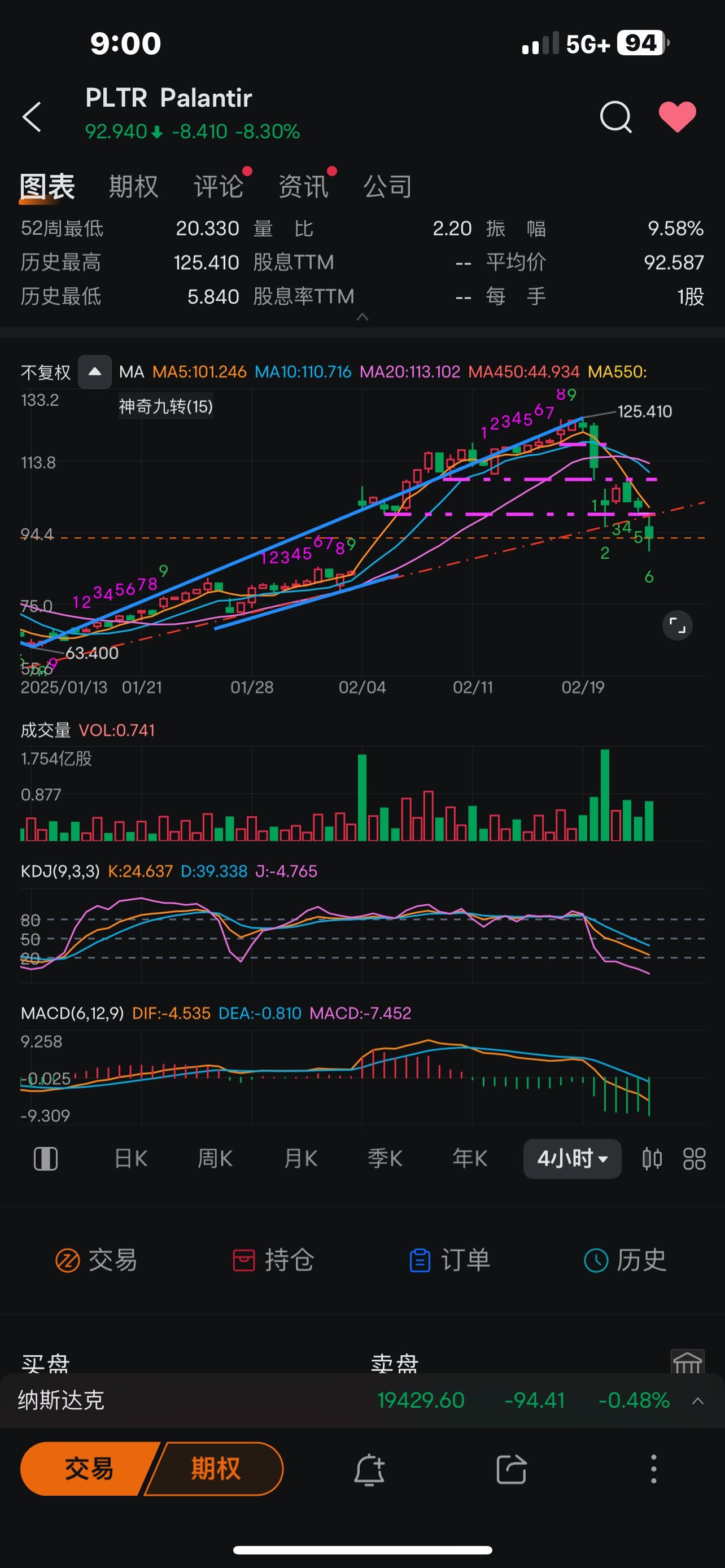Open the candlestick chart type icon
725x1568 pixels.
pyautogui.click(x=652, y=1159)
